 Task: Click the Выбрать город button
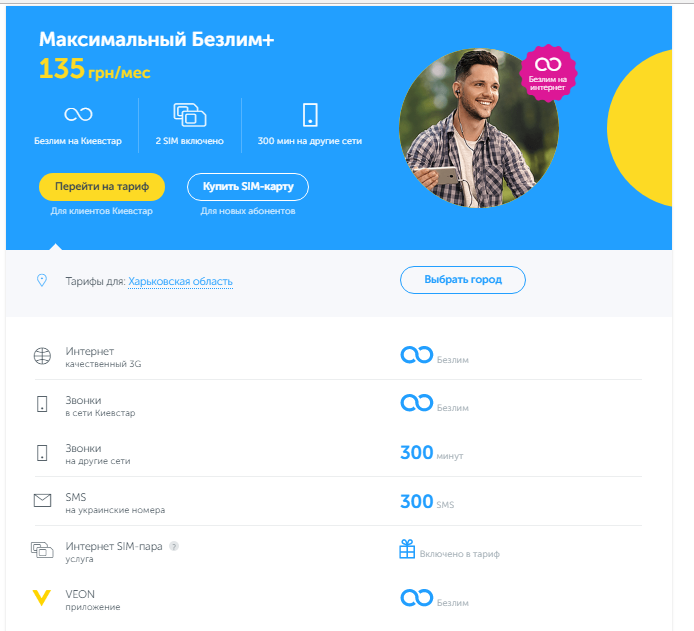[463, 280]
